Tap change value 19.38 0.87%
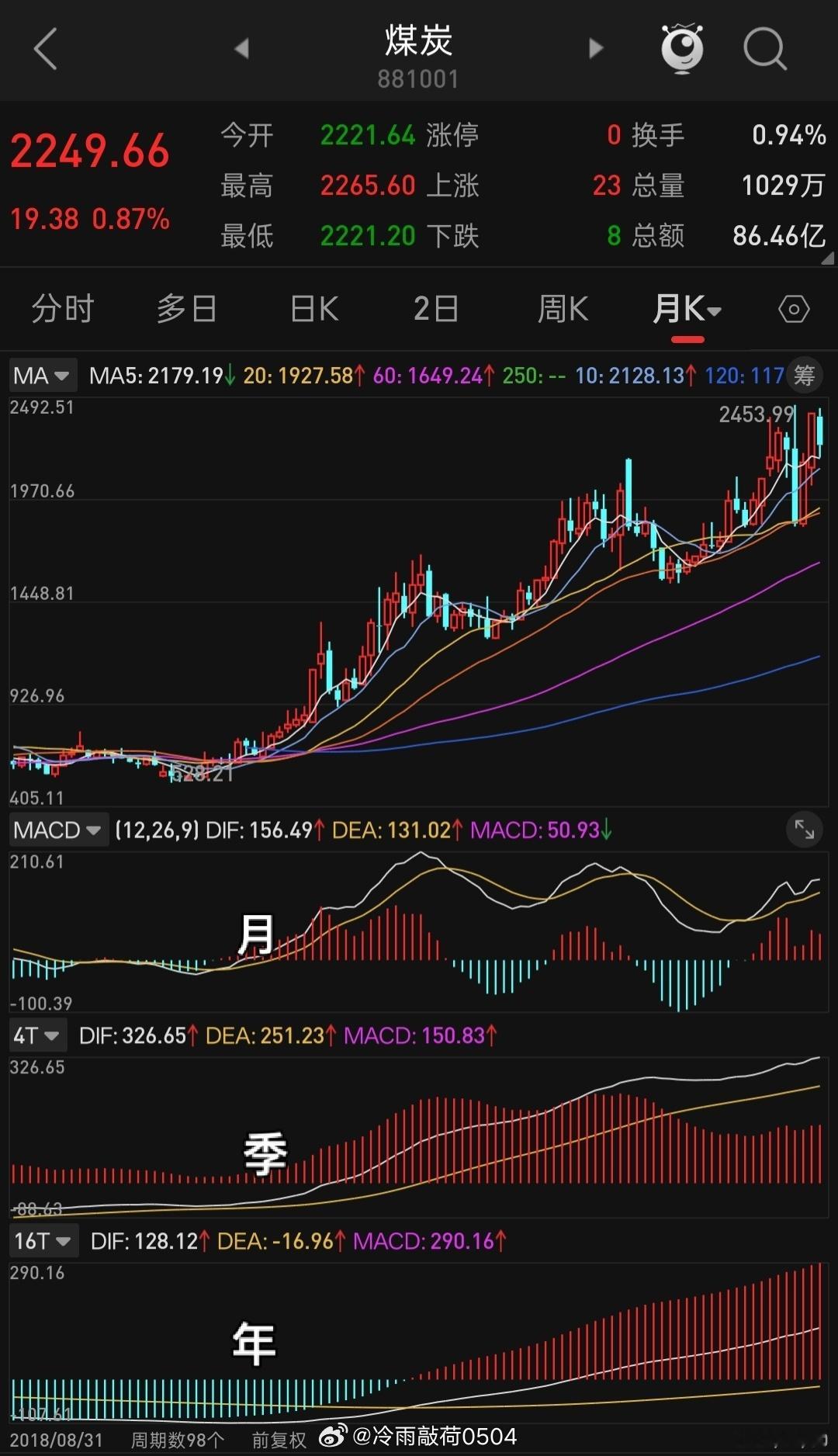The height and width of the screenshot is (1456, 838). click(x=90, y=219)
